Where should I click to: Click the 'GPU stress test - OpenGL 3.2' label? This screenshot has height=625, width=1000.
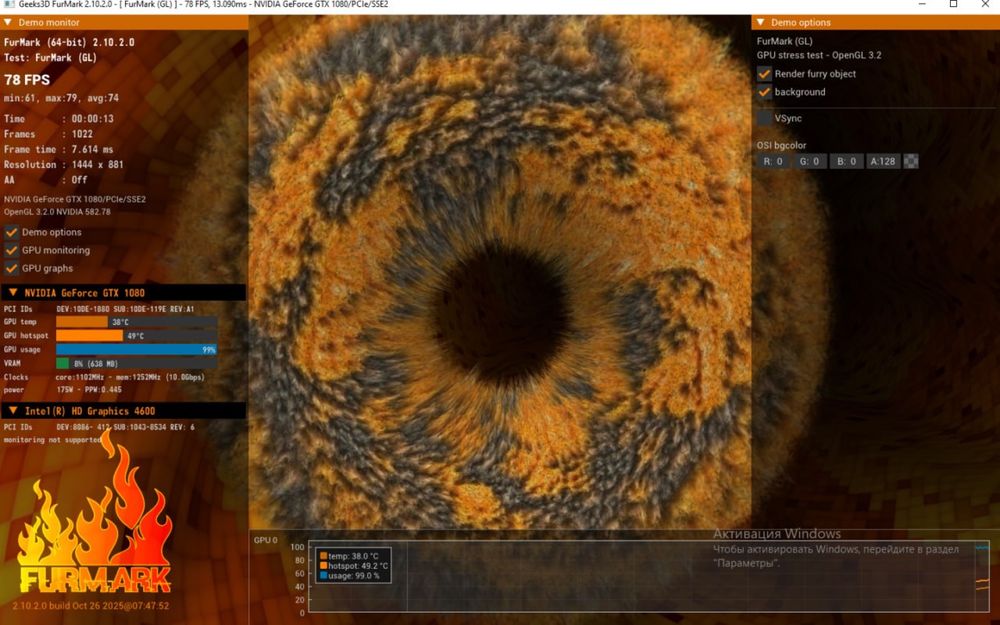819,55
